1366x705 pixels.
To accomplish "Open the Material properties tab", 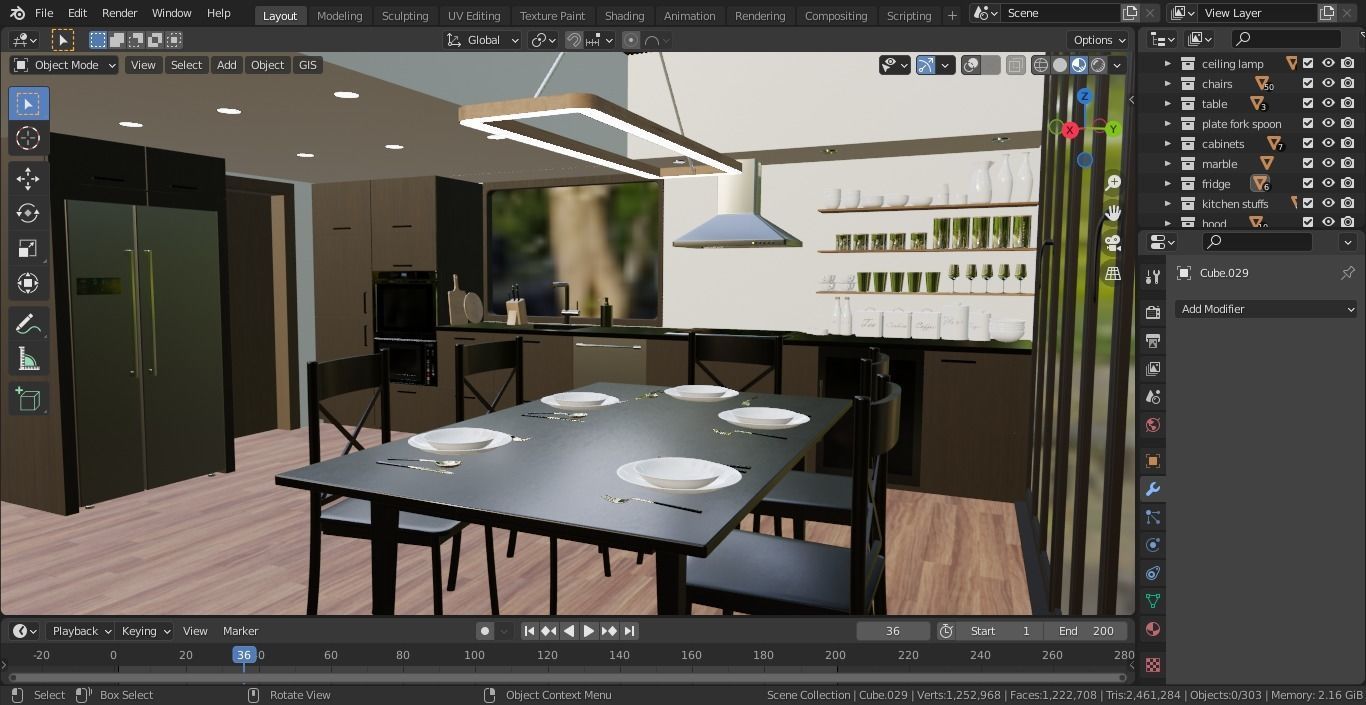I will point(1153,629).
